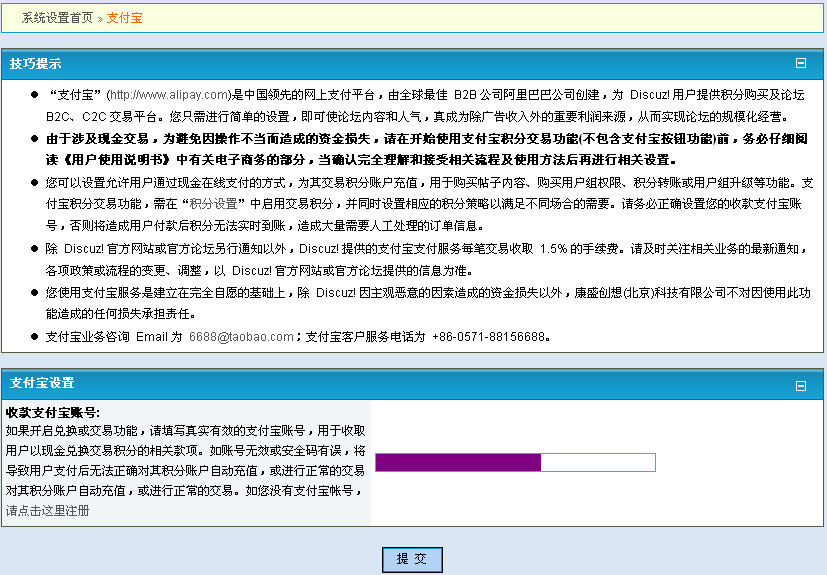Open the 6688@taobao.com email link
This screenshot has height=575, width=827.
click(241, 337)
